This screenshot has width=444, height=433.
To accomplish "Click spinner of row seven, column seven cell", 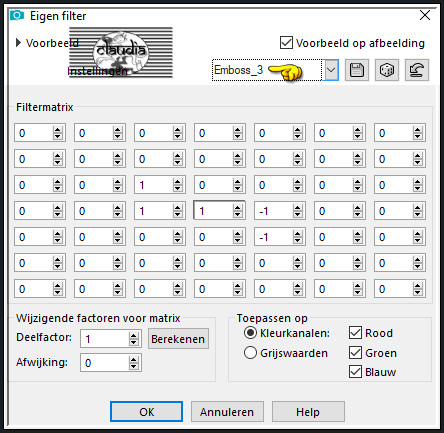I will [418, 289].
